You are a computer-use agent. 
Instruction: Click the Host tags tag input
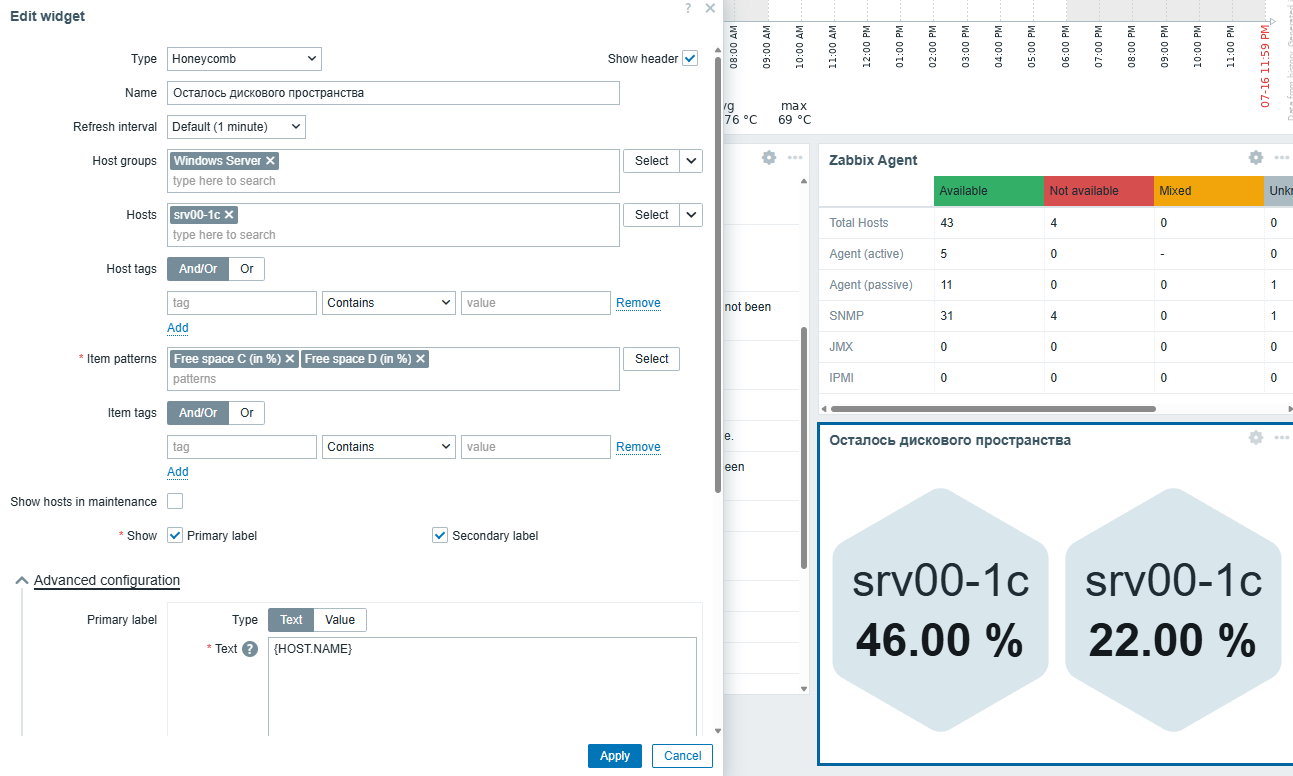click(242, 303)
